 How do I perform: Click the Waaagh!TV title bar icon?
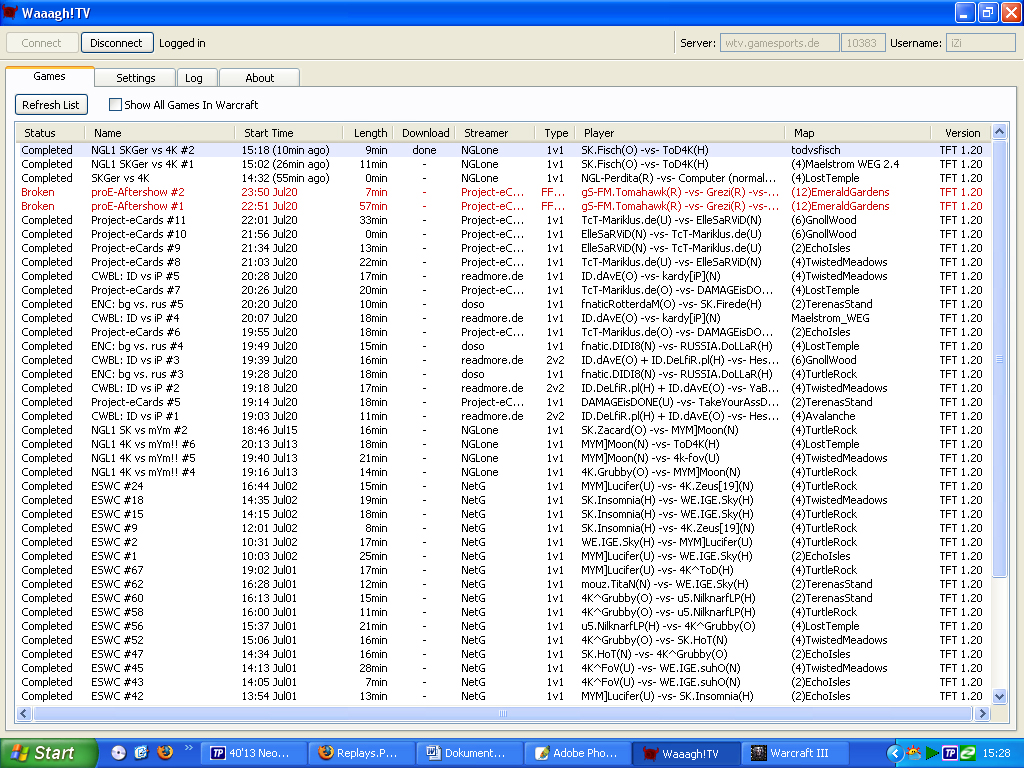(10, 12)
